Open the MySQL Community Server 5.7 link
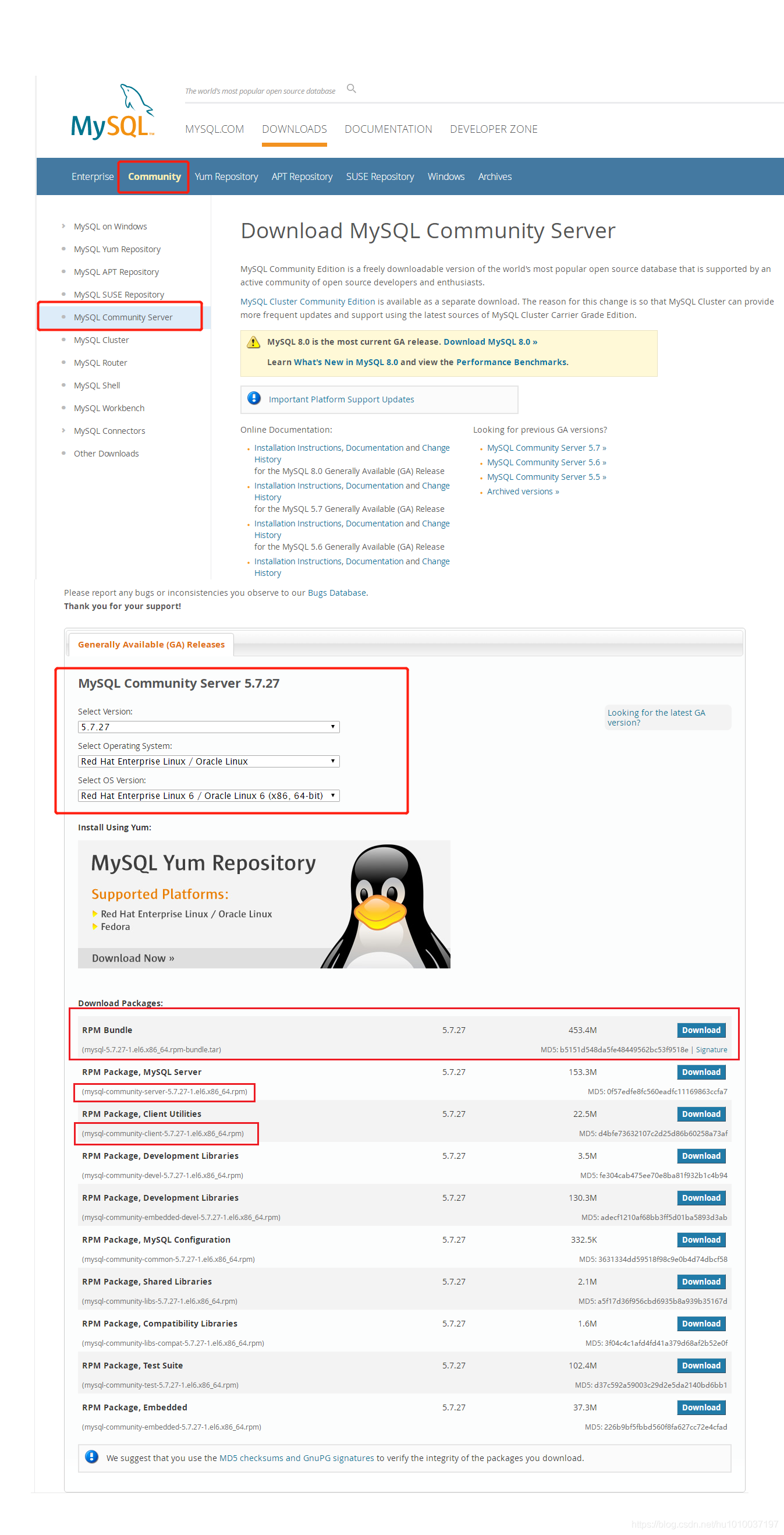 coord(547,447)
